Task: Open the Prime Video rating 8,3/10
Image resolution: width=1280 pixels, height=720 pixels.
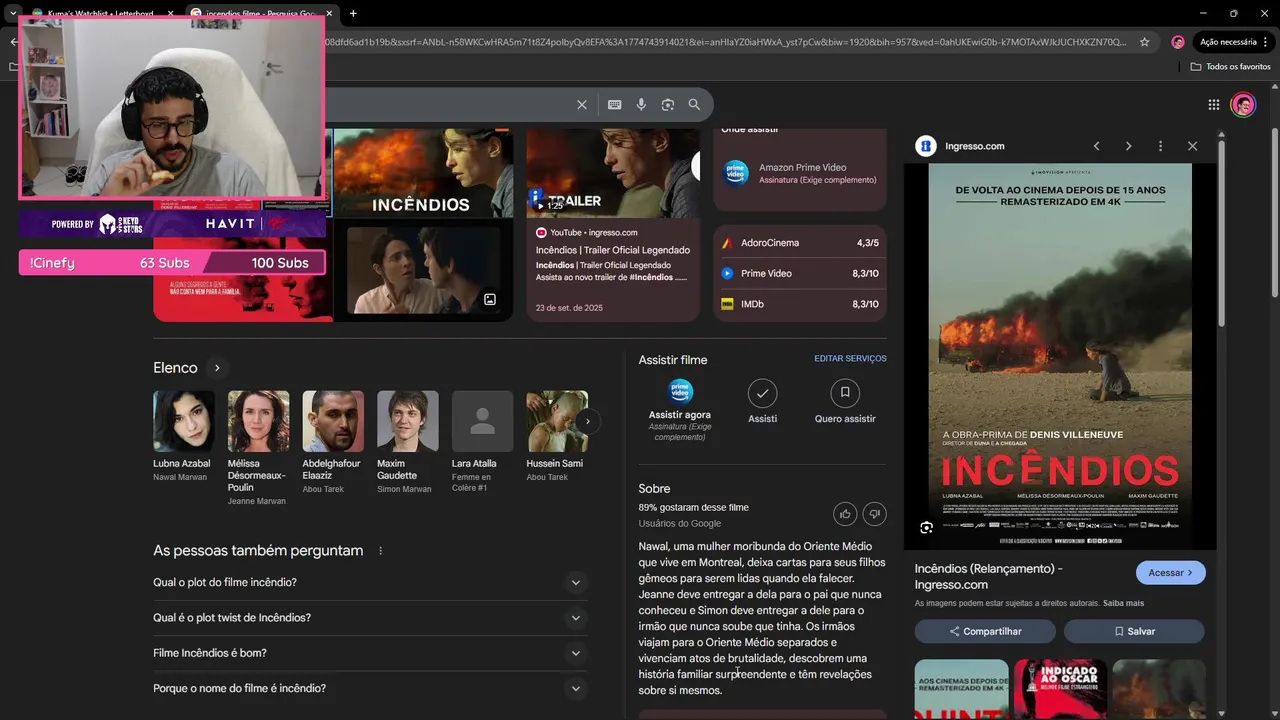Action: [800, 273]
